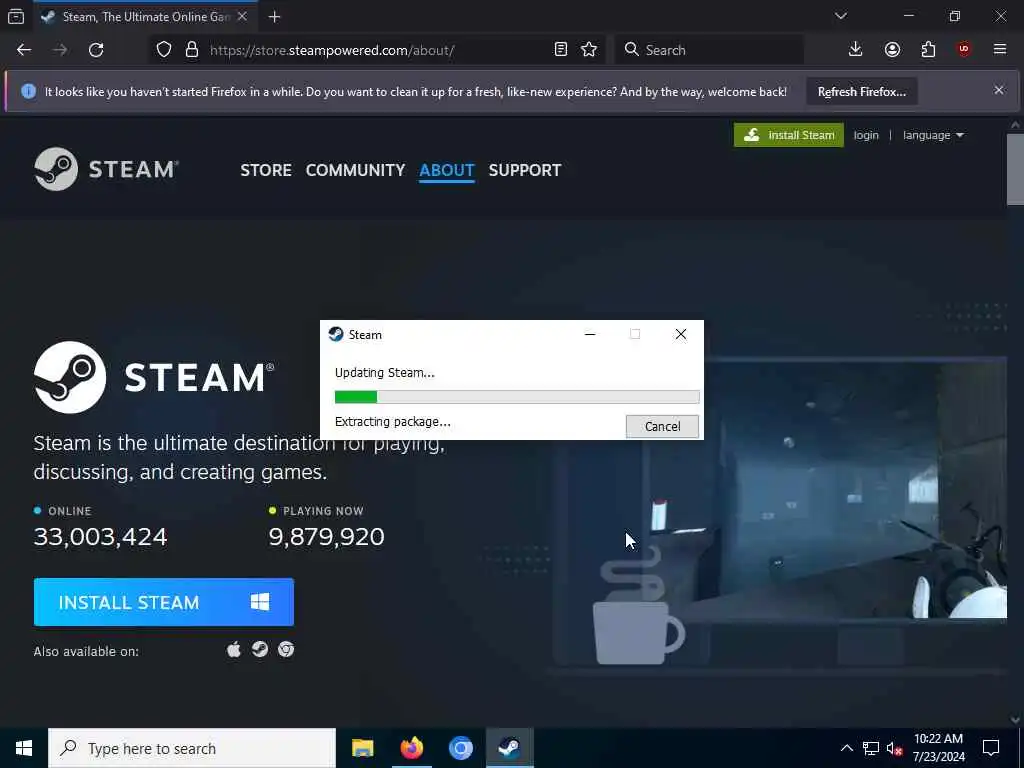The width and height of the screenshot is (1024, 768).
Task: Cancel the Steam update dialog
Action: click(x=662, y=426)
